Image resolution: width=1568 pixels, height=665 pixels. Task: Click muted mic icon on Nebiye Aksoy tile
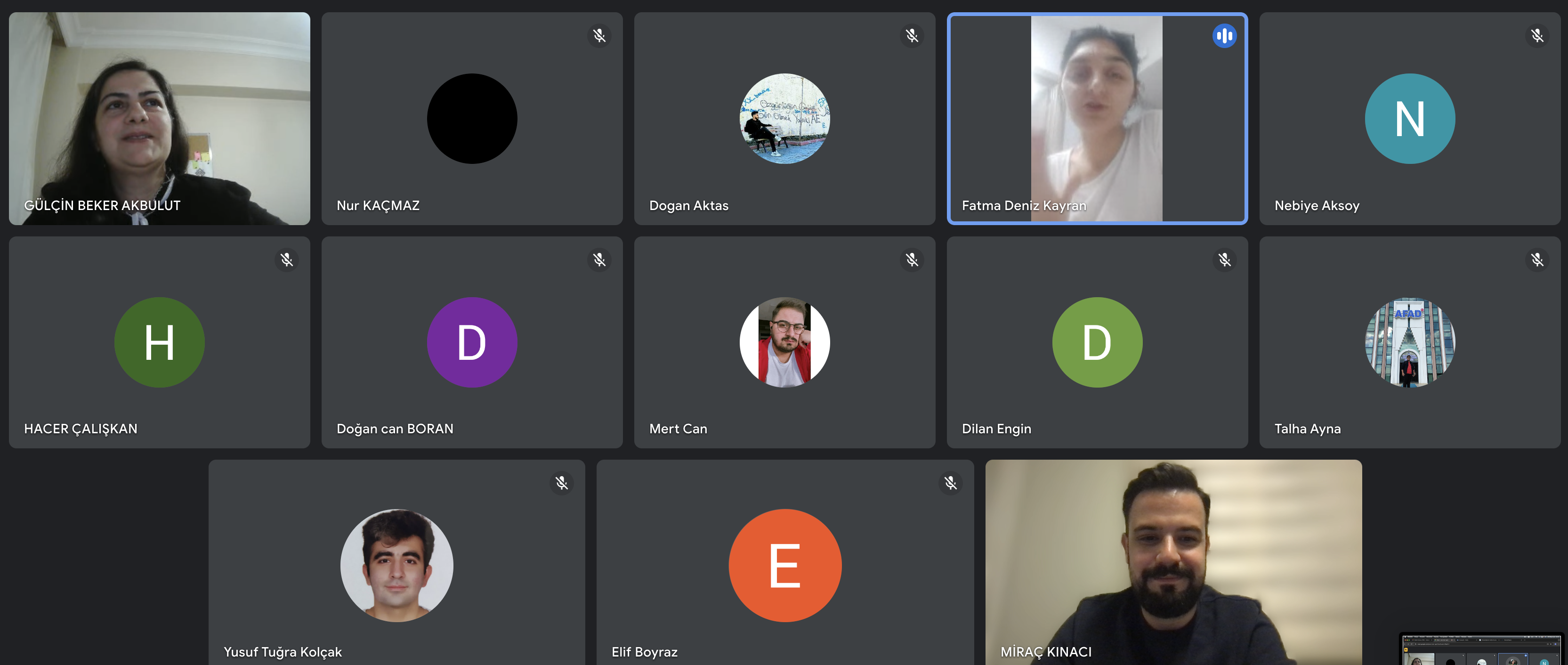pyautogui.click(x=1537, y=36)
